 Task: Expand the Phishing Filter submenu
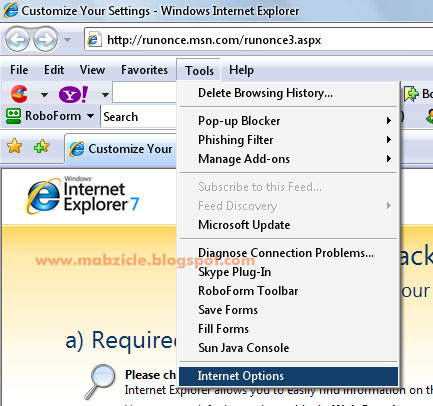pos(288,140)
